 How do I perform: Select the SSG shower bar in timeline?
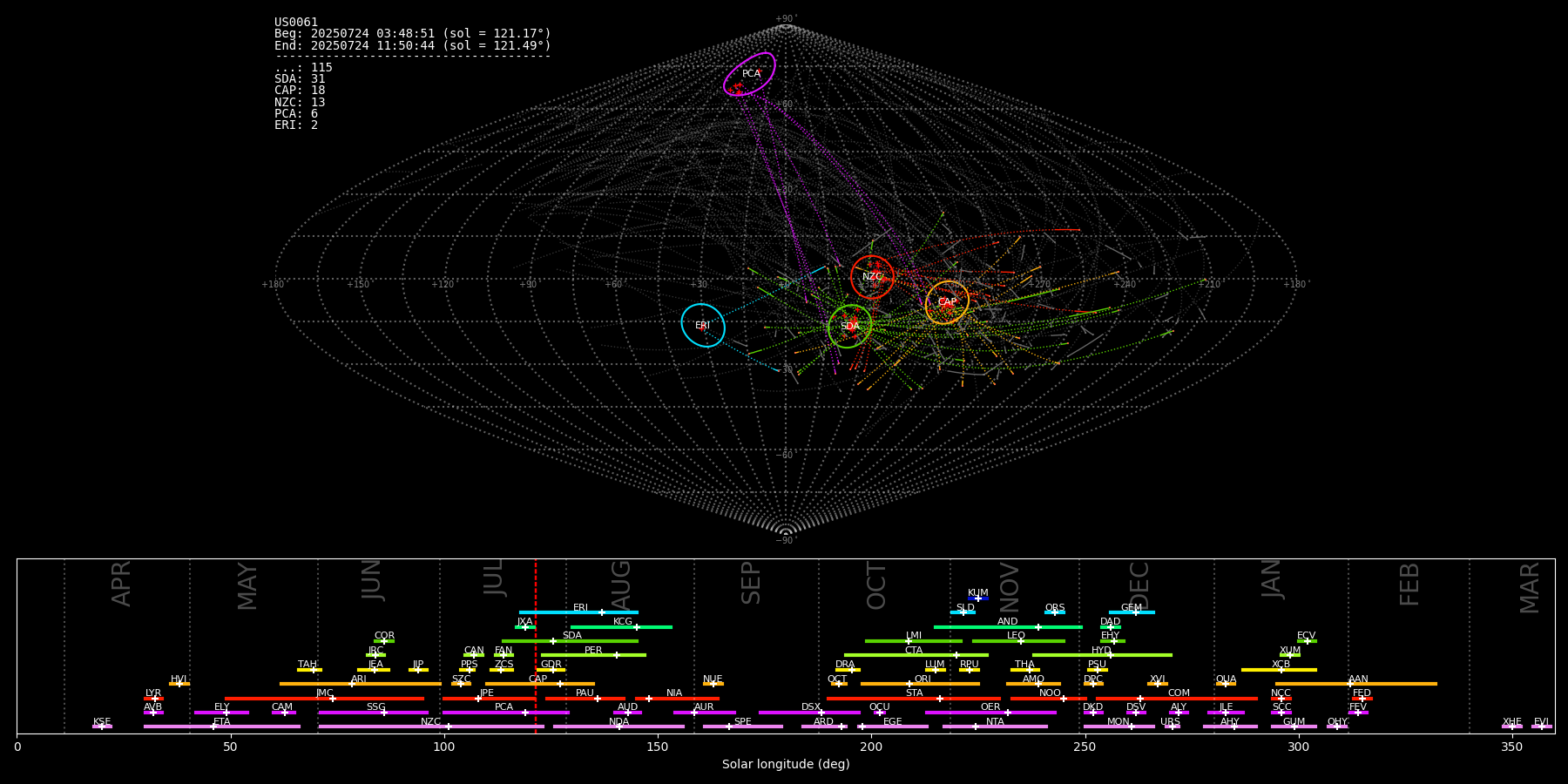click(x=373, y=713)
